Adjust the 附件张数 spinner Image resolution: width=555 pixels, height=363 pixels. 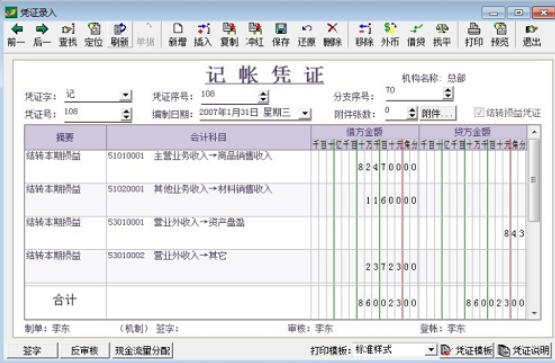click(x=412, y=113)
